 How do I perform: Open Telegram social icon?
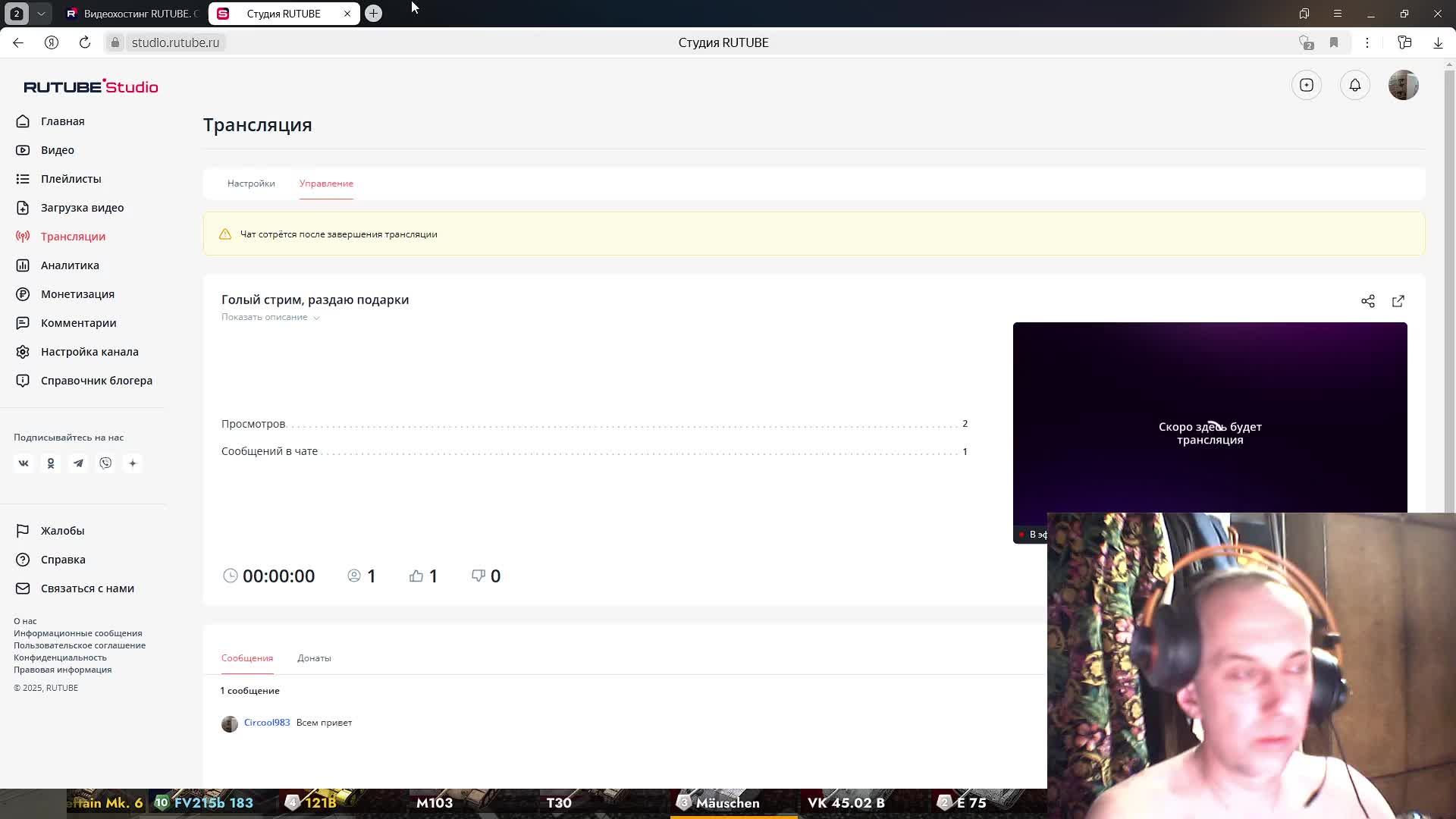click(78, 463)
